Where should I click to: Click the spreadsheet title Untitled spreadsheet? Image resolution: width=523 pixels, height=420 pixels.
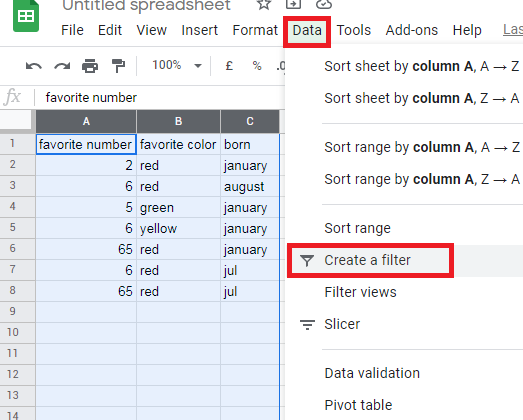point(146,5)
